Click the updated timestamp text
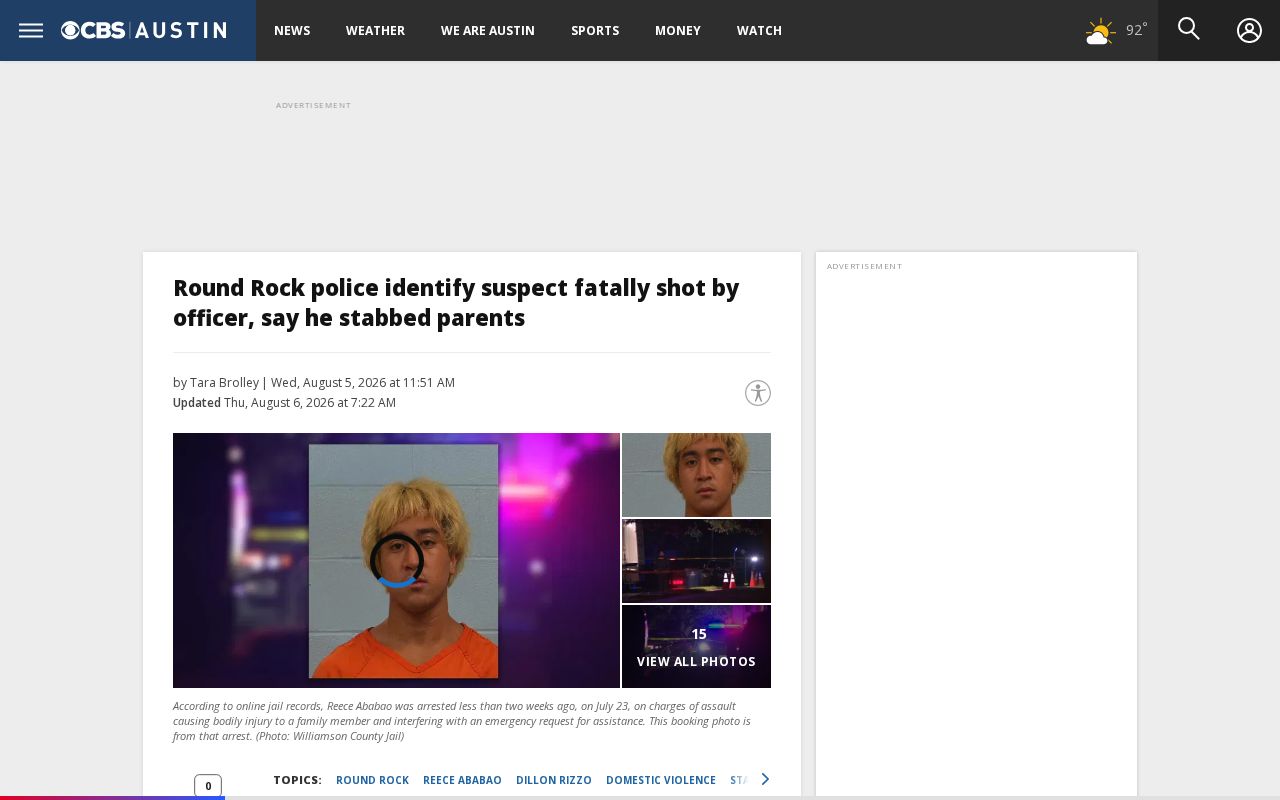Screen dimensions: 1280x800 (x=284, y=402)
